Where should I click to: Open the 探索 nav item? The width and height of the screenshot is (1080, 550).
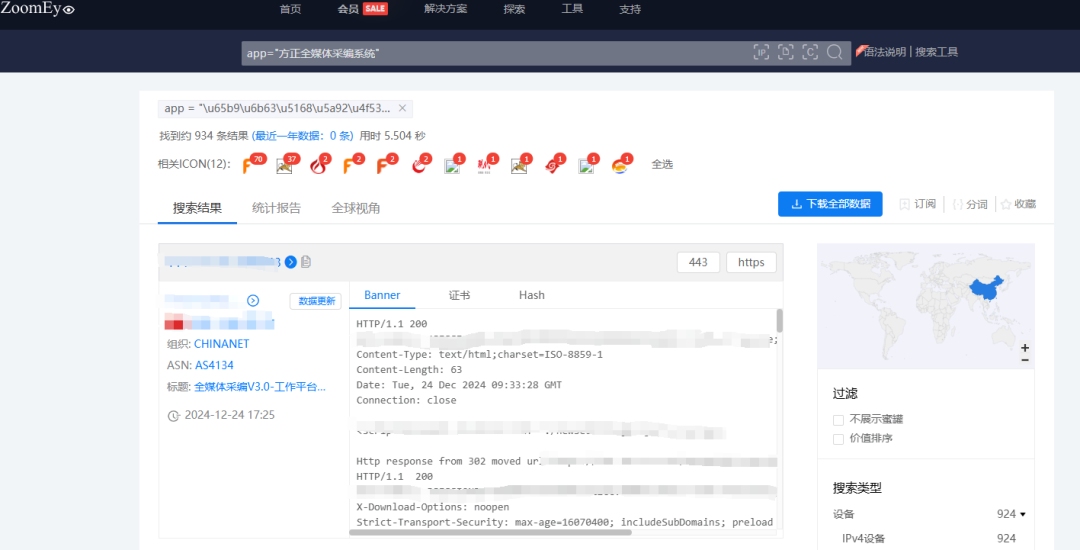[514, 9]
